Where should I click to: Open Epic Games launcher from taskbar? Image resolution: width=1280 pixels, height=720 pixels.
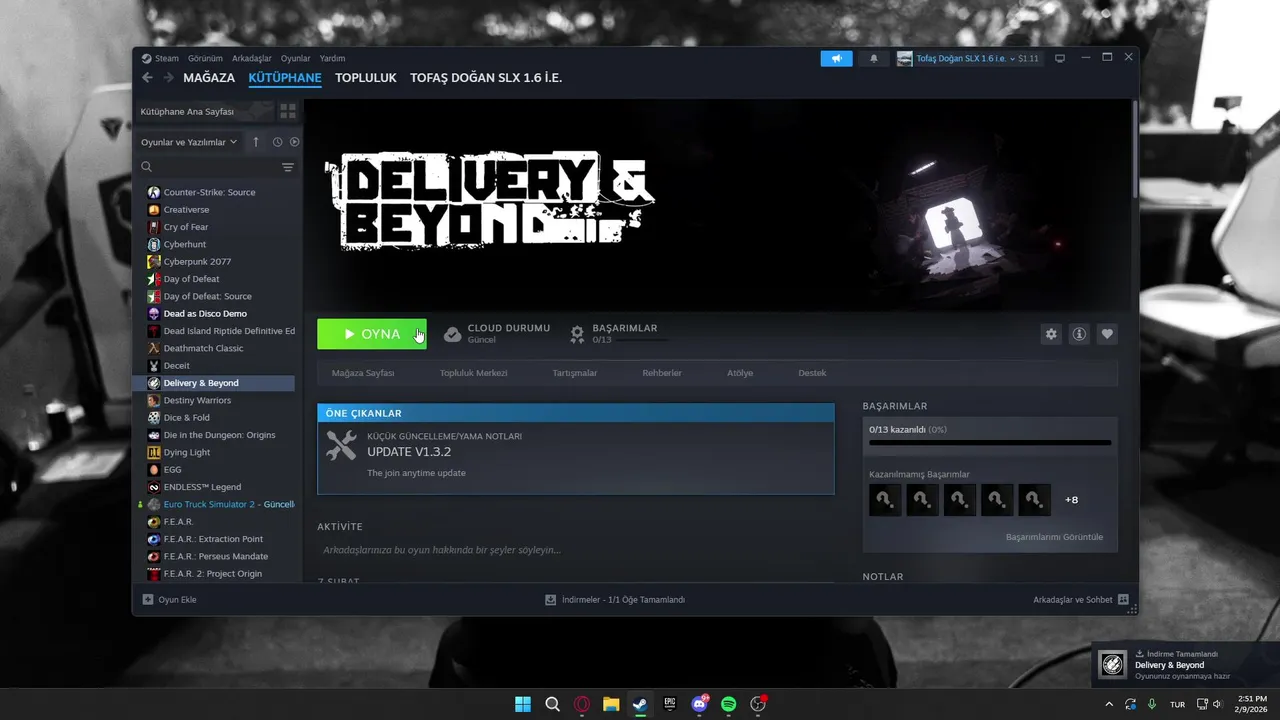(x=669, y=704)
